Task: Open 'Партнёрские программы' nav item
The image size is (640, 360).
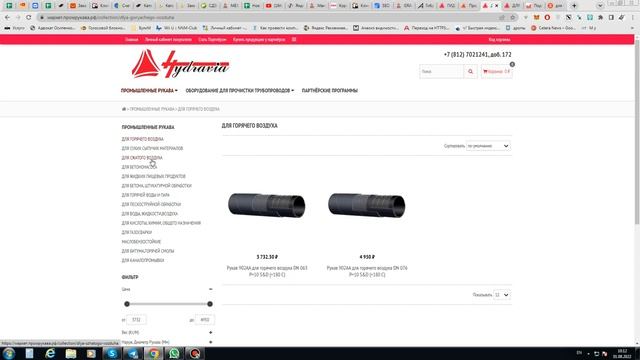Action: point(330,91)
